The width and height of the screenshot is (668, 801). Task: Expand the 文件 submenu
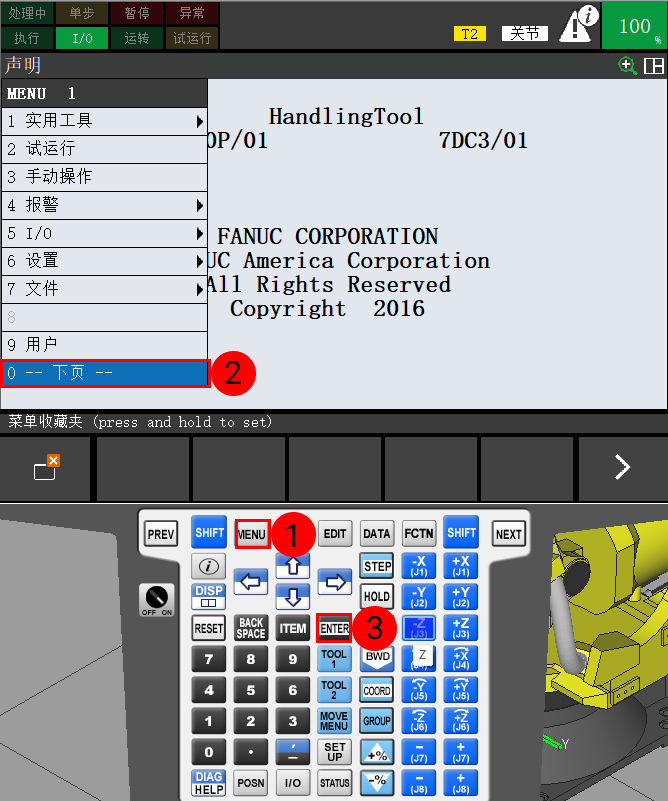coord(105,290)
